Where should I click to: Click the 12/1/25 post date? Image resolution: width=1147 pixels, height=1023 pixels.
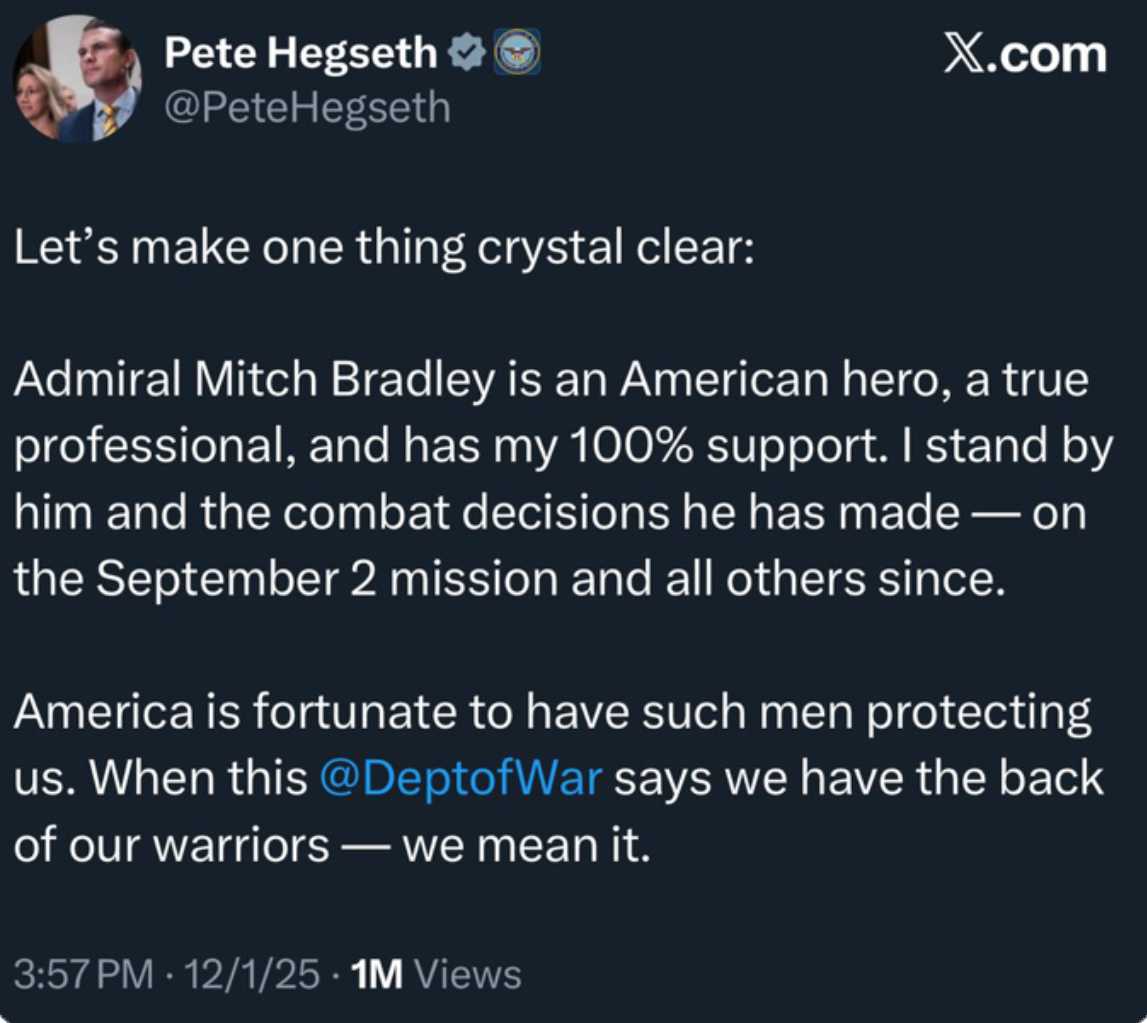(x=262, y=973)
